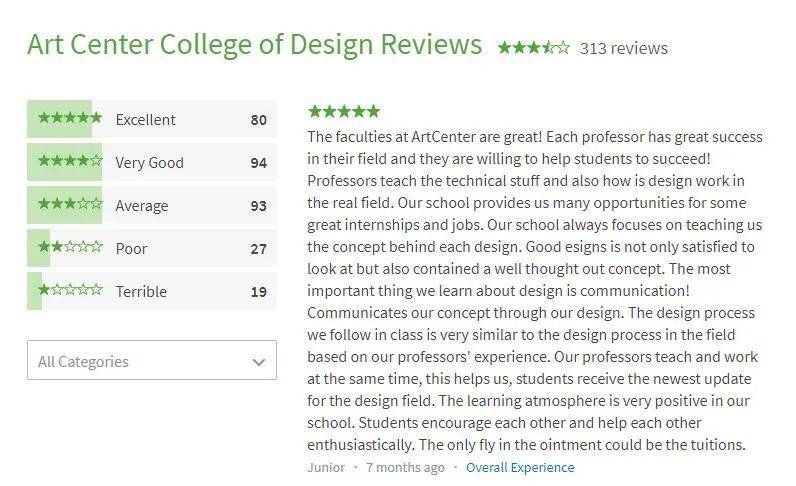Click the 313 reviews count link
Image resolution: width=796 pixels, height=486 pixels.
(x=624, y=48)
